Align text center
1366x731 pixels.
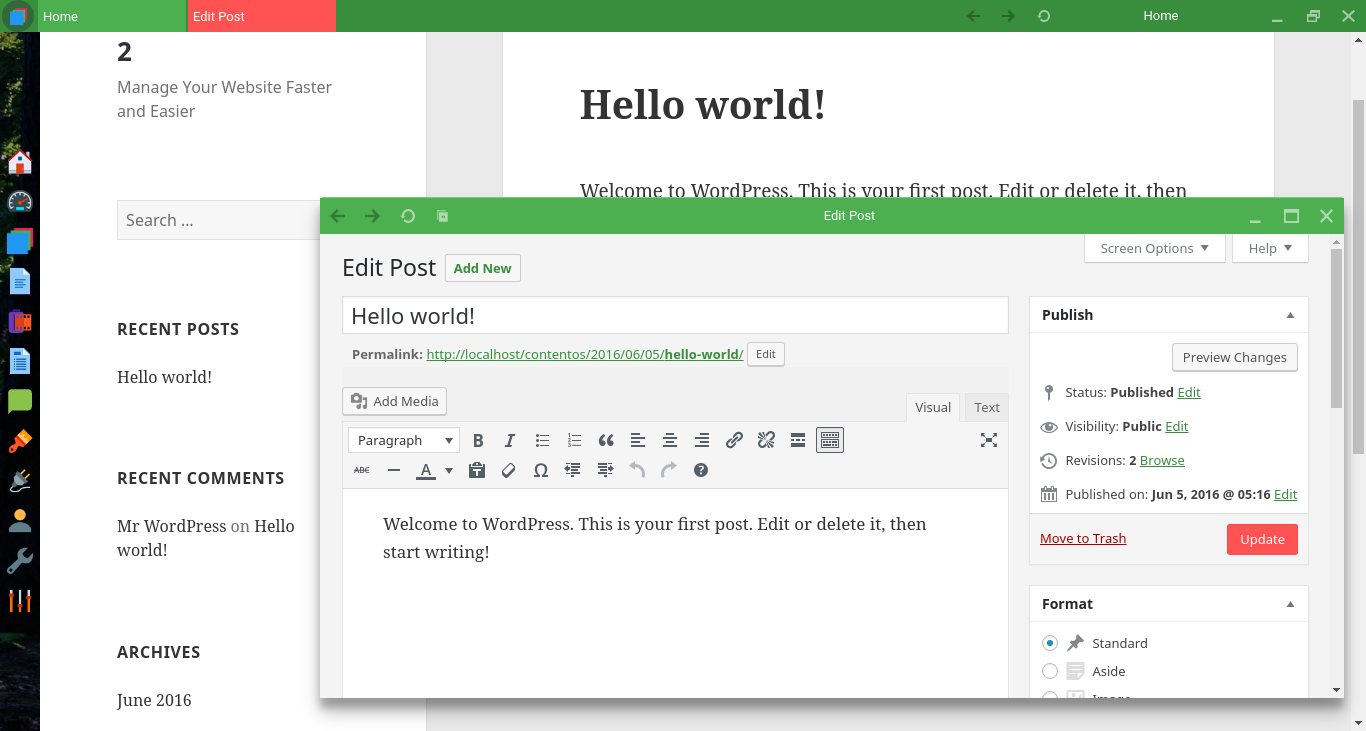pyautogui.click(x=670, y=440)
